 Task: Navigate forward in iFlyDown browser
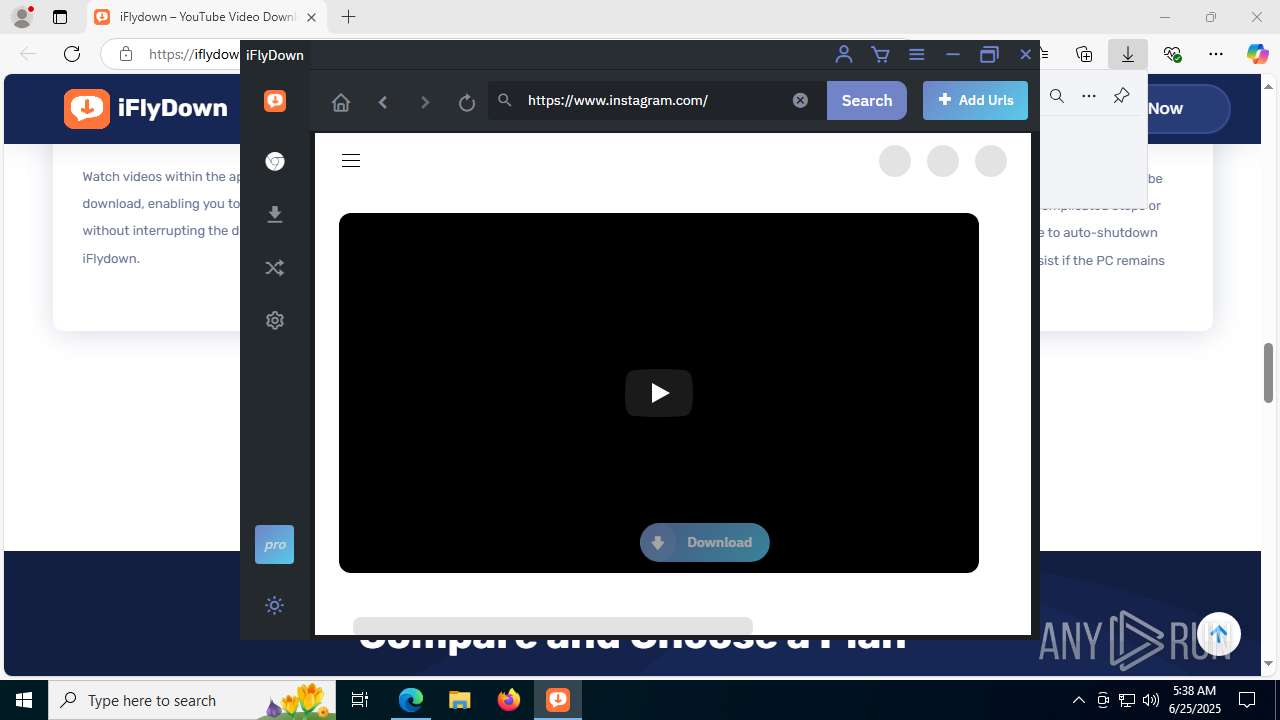coord(425,101)
